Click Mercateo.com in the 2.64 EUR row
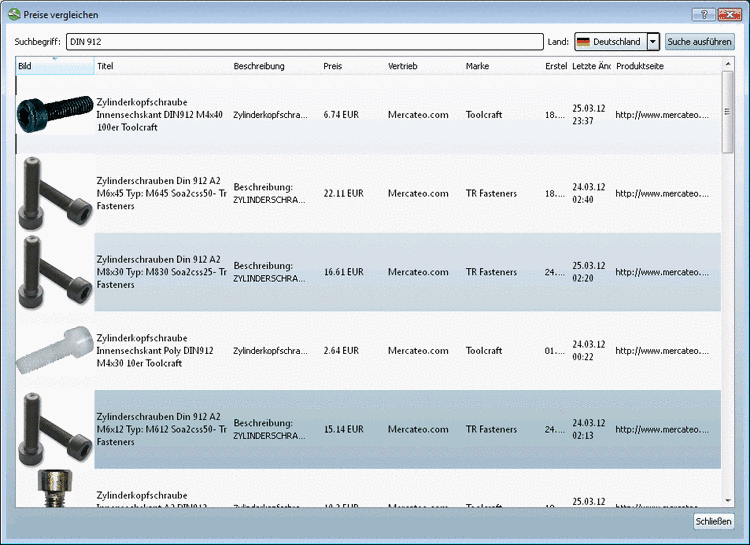The height and width of the screenshot is (545, 750). (418, 350)
